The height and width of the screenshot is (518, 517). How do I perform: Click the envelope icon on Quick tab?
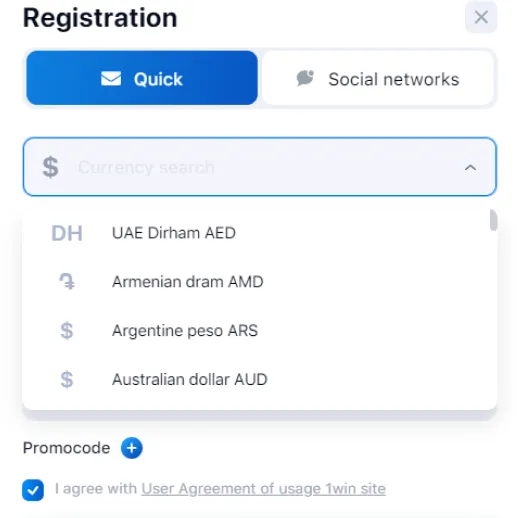pyautogui.click(x=111, y=79)
